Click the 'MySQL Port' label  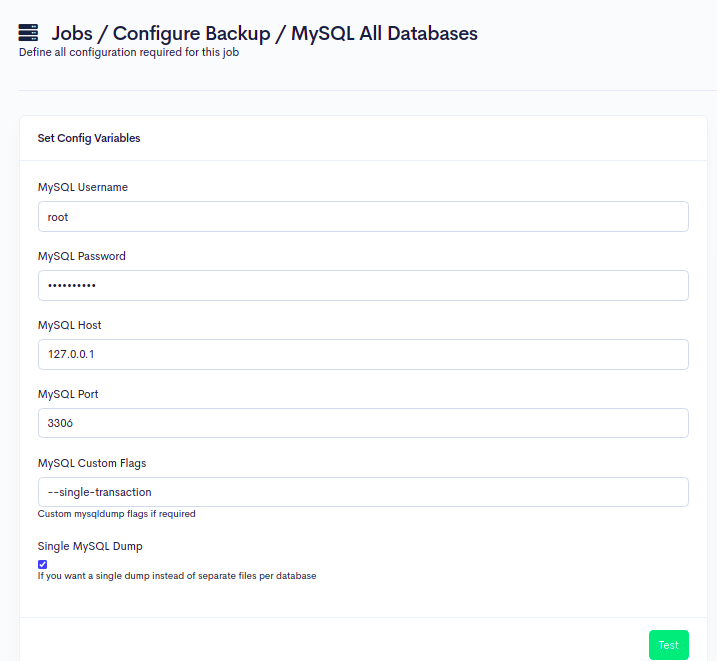(68, 394)
